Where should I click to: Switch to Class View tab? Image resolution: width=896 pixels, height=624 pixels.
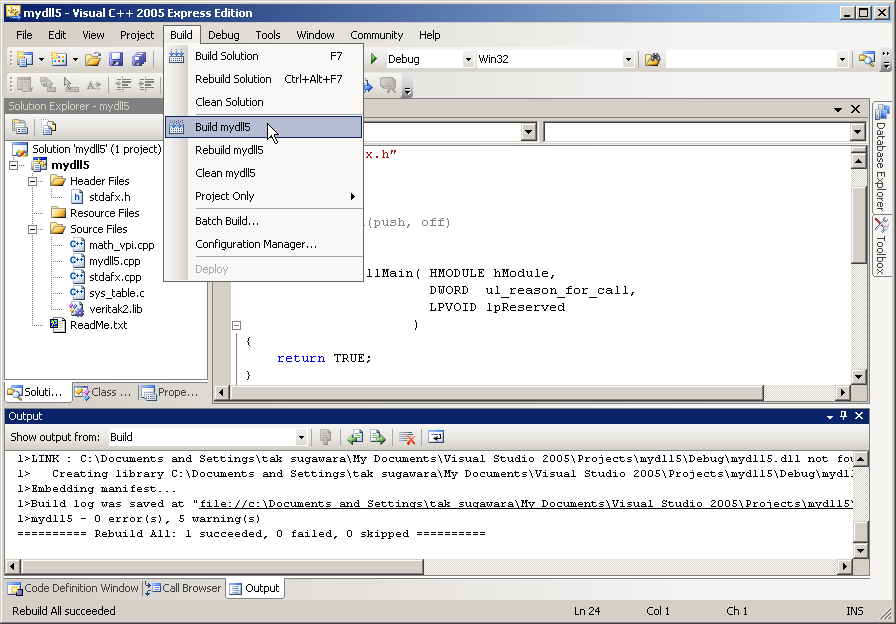click(x=105, y=392)
